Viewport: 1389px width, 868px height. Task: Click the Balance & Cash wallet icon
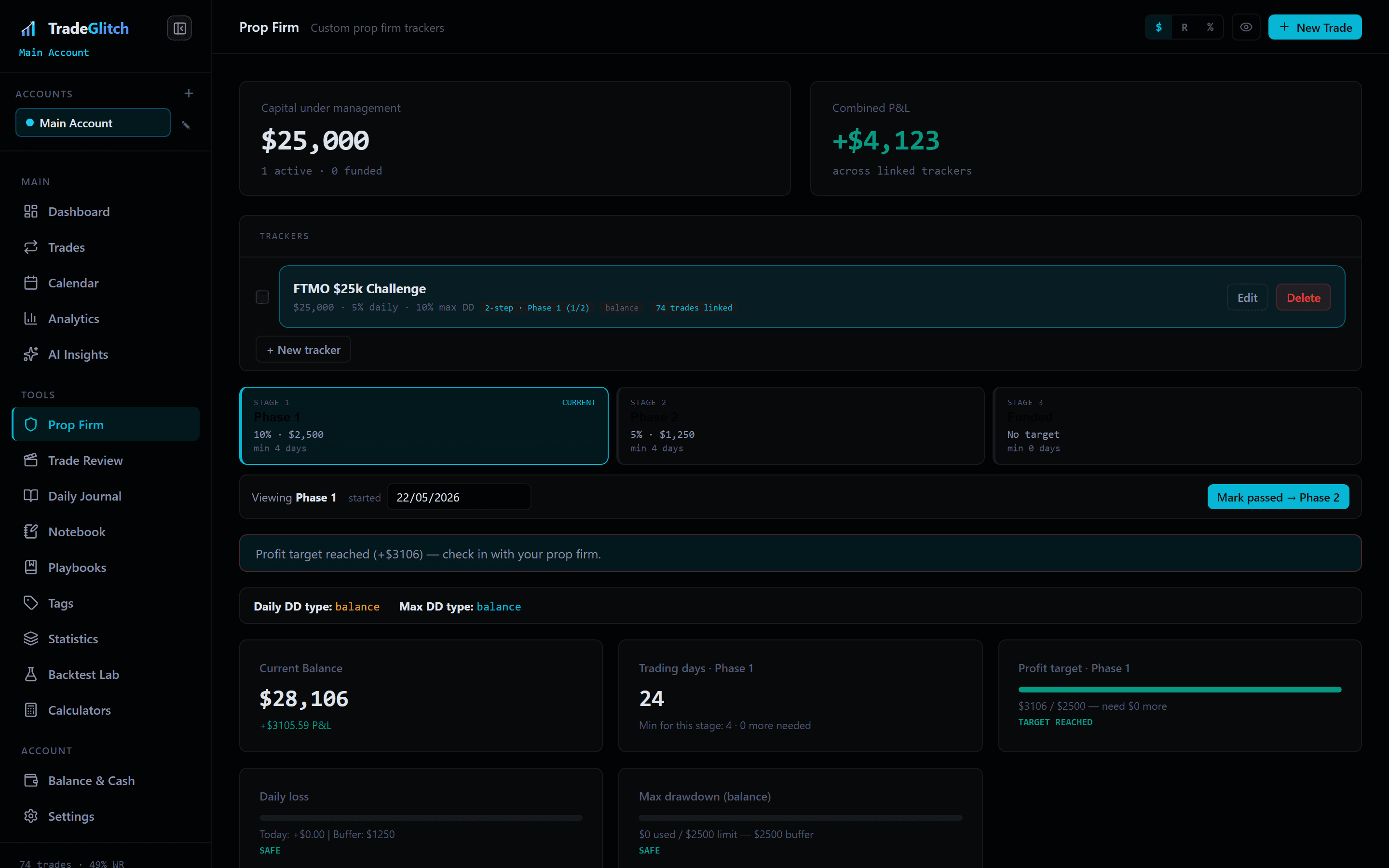pyautogui.click(x=31, y=781)
